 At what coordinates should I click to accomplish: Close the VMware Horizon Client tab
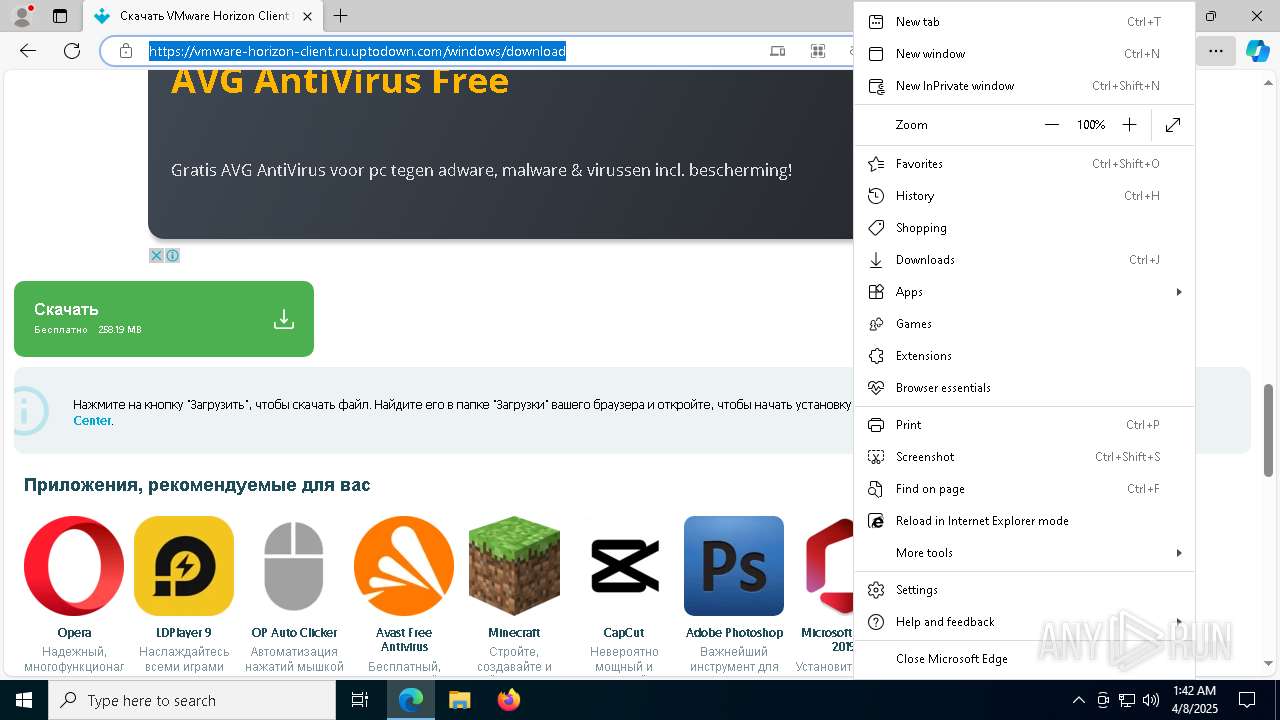[x=307, y=16]
